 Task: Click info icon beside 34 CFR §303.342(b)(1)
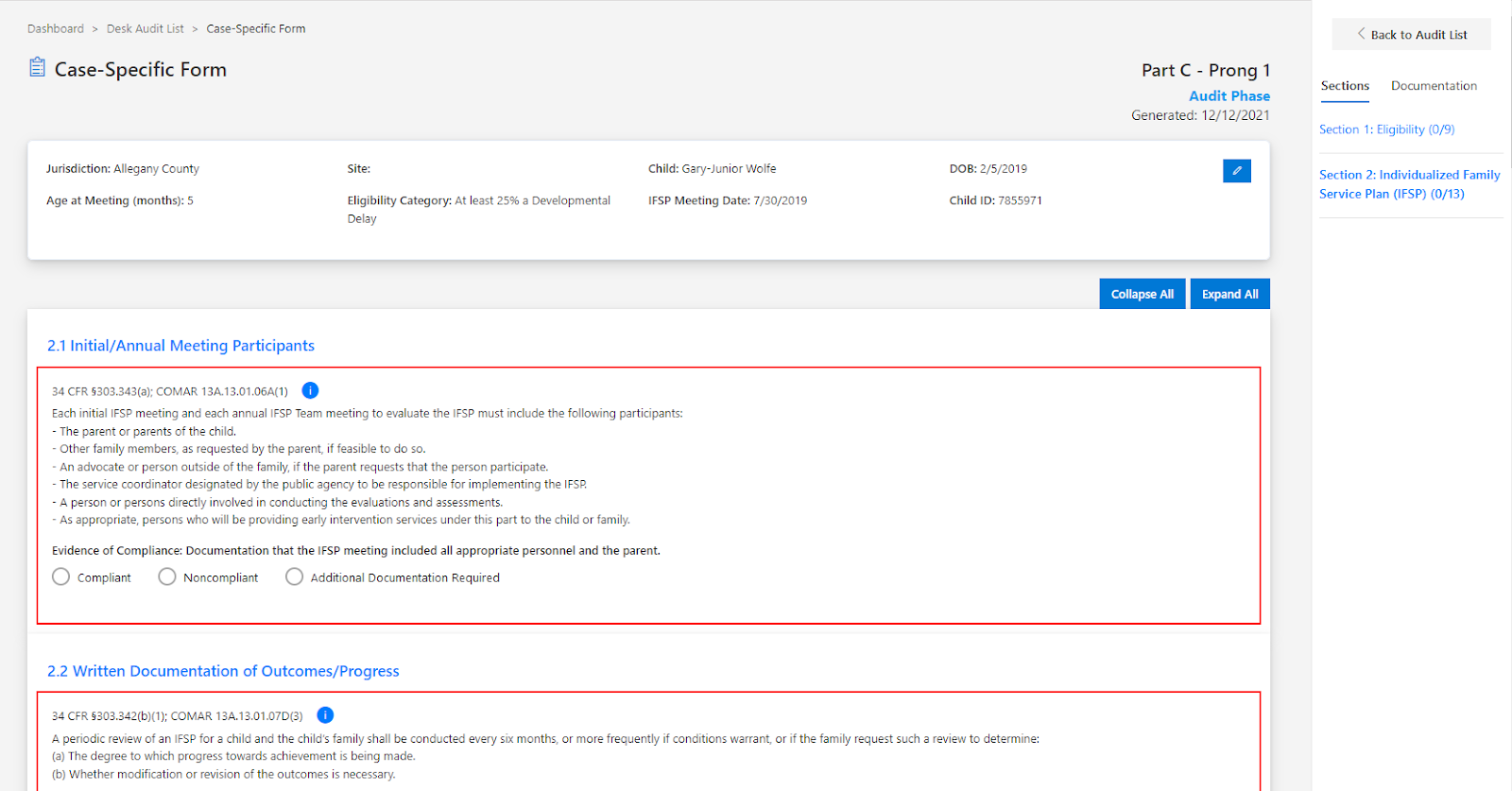(x=325, y=715)
